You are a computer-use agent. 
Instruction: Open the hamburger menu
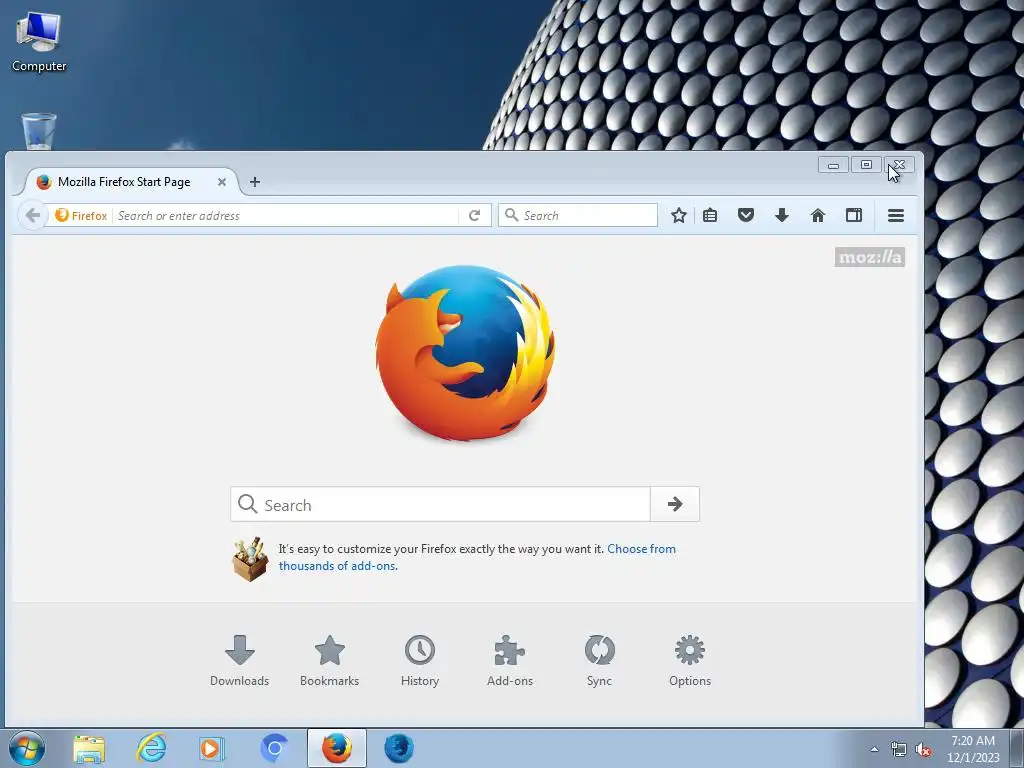[896, 216]
